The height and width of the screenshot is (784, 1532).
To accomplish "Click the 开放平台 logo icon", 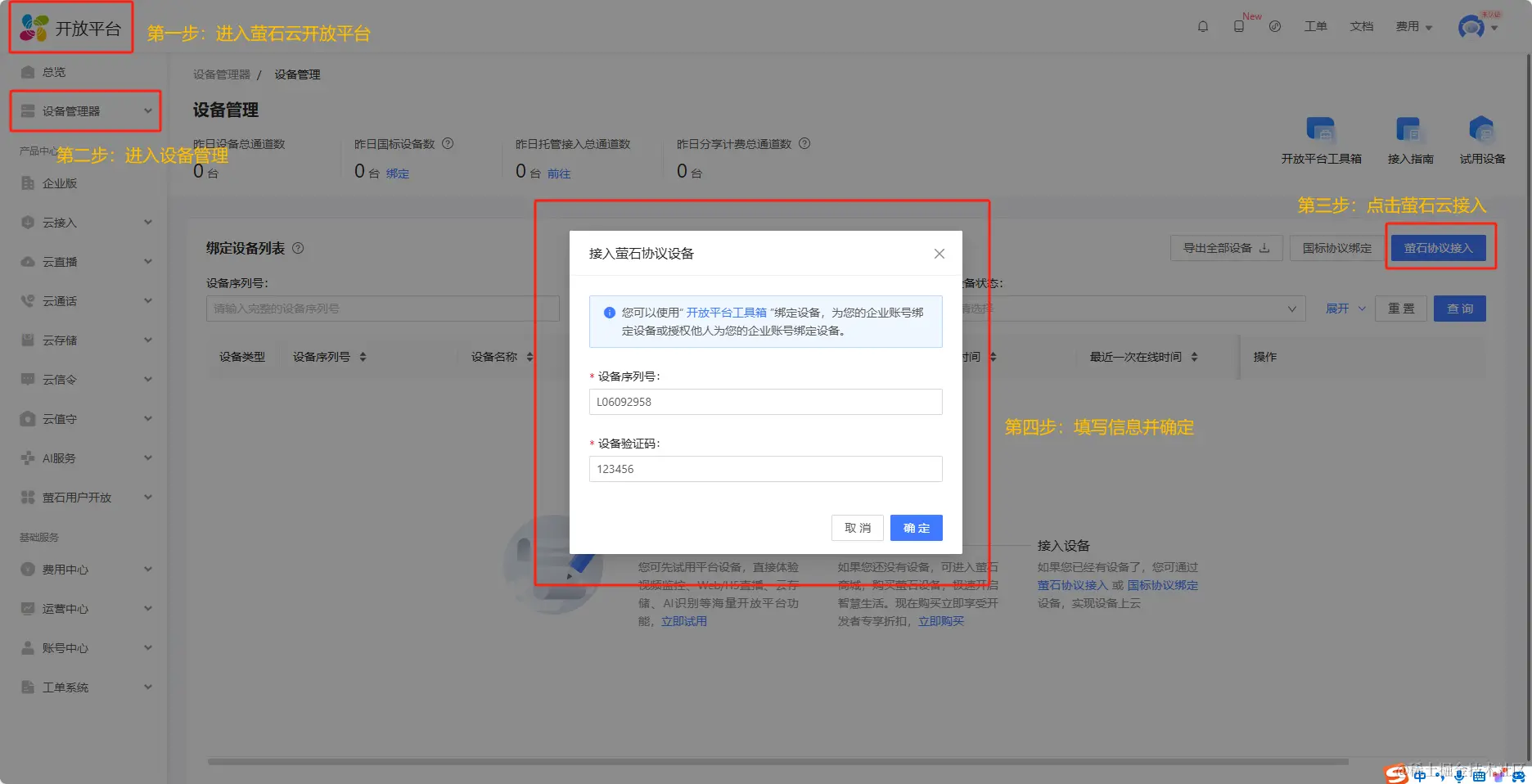I will point(34,28).
